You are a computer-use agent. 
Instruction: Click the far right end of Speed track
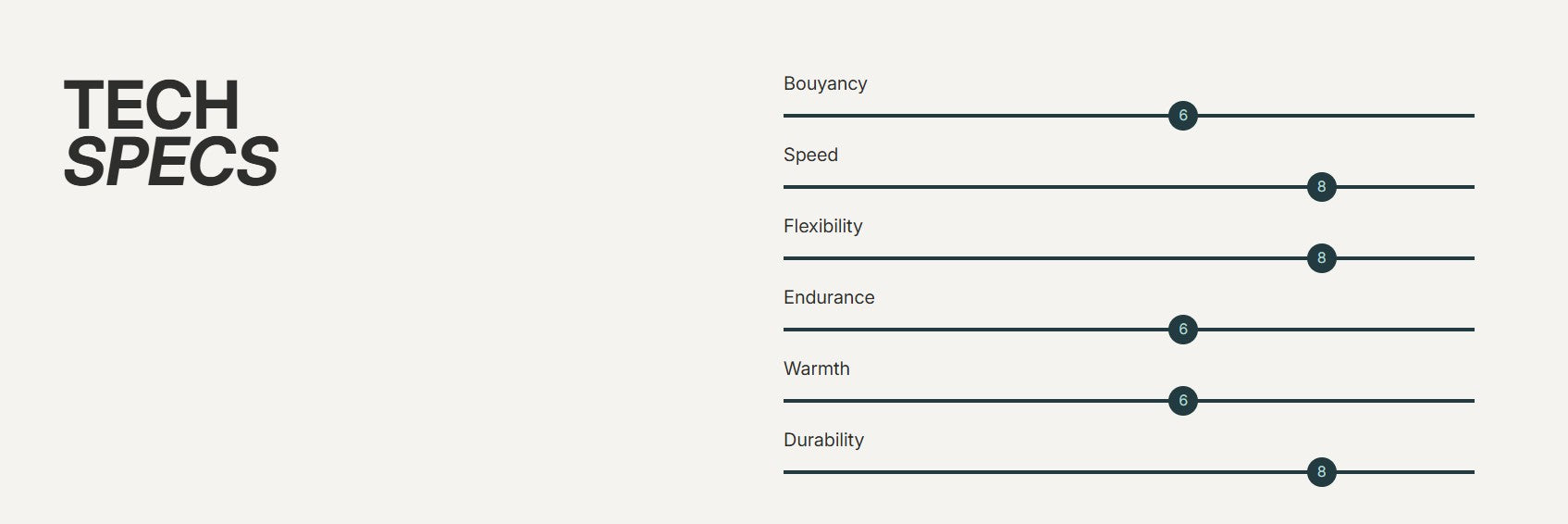1471,187
